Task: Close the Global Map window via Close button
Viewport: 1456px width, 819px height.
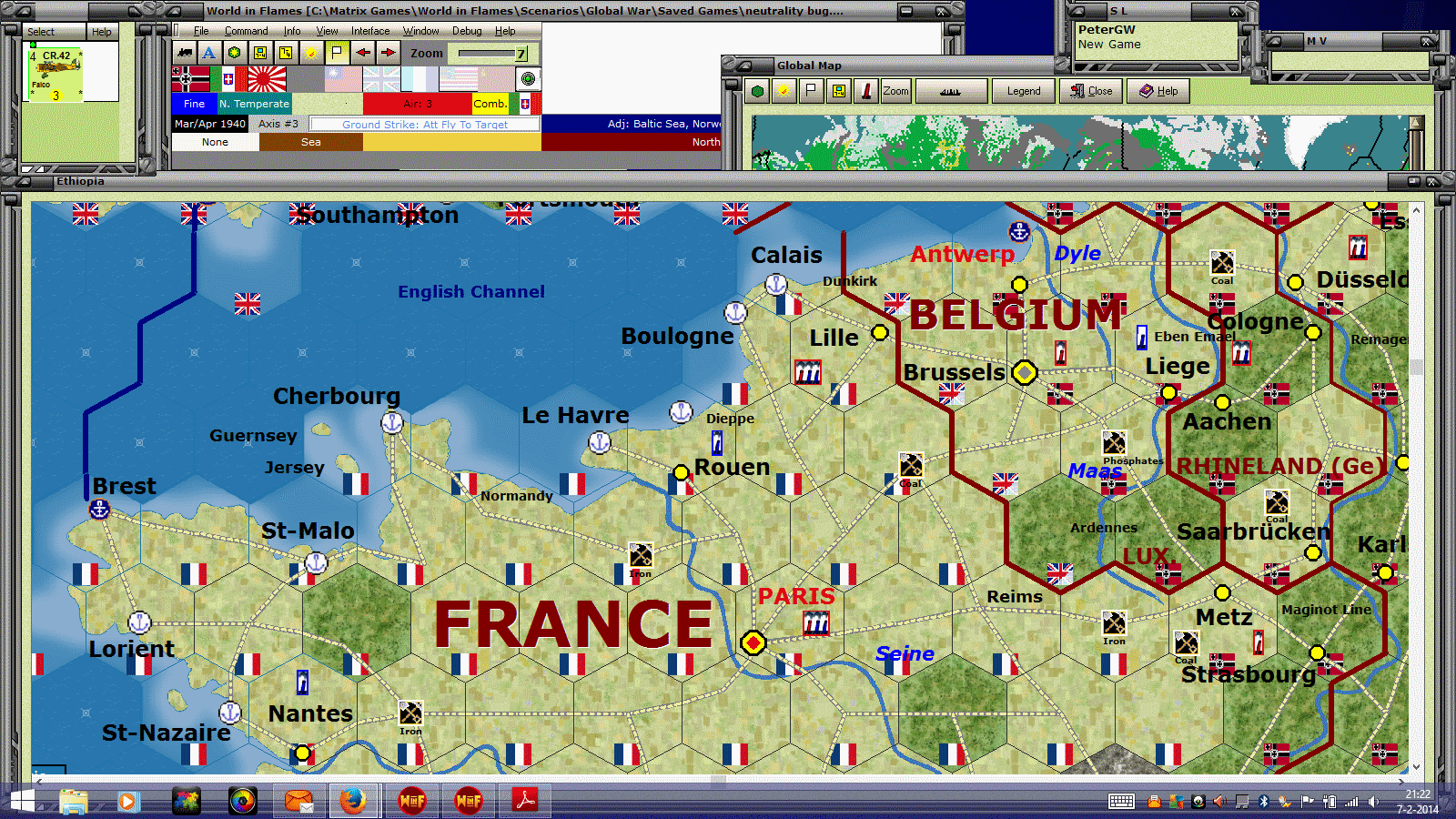Action: pos(1091,91)
